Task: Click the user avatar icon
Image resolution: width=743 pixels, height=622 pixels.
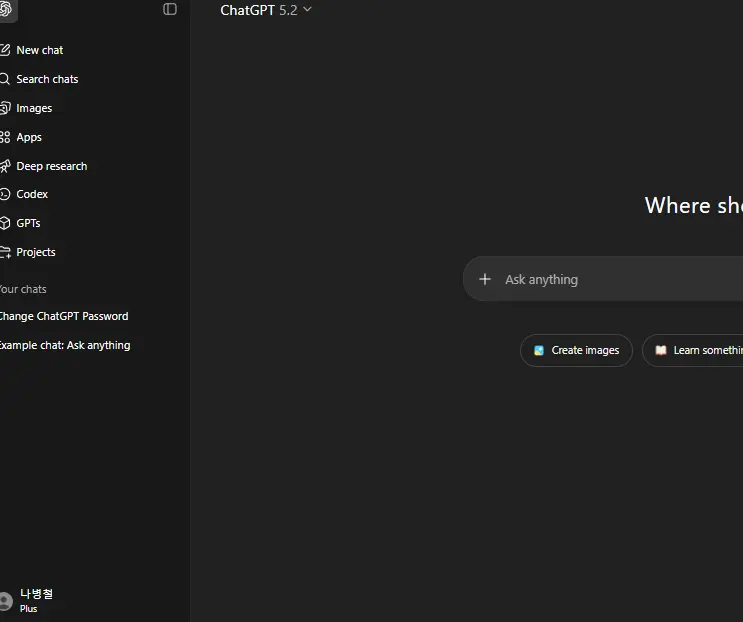Action: (6, 601)
